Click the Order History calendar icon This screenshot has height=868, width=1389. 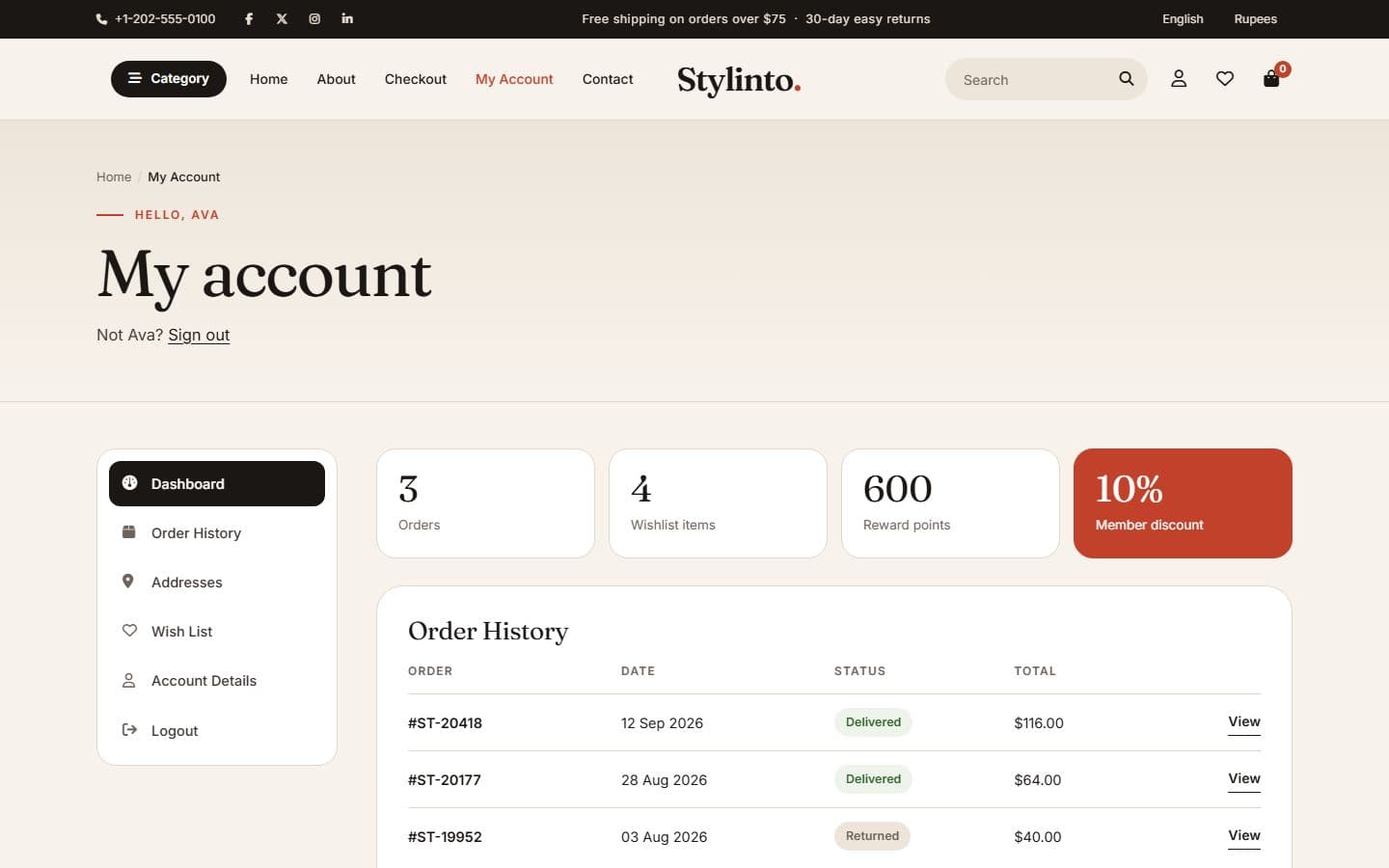(128, 532)
